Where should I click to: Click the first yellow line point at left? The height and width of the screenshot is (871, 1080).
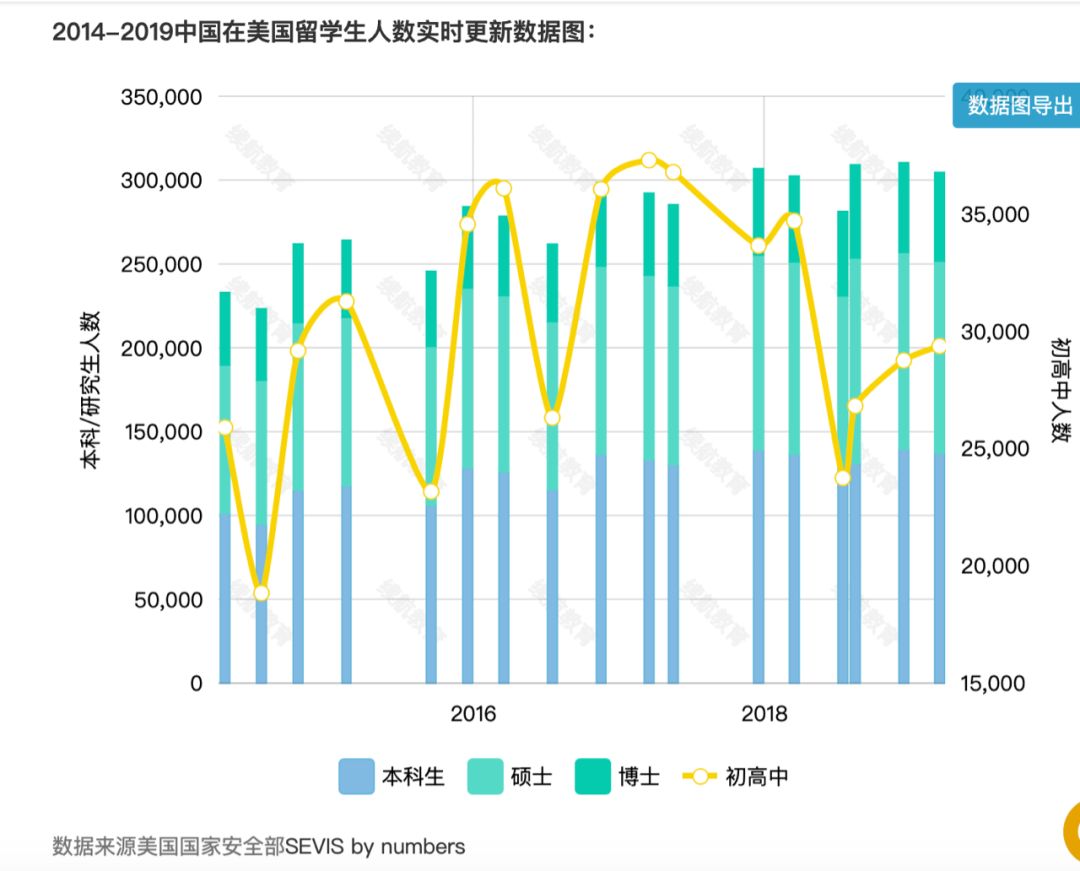coord(225,428)
